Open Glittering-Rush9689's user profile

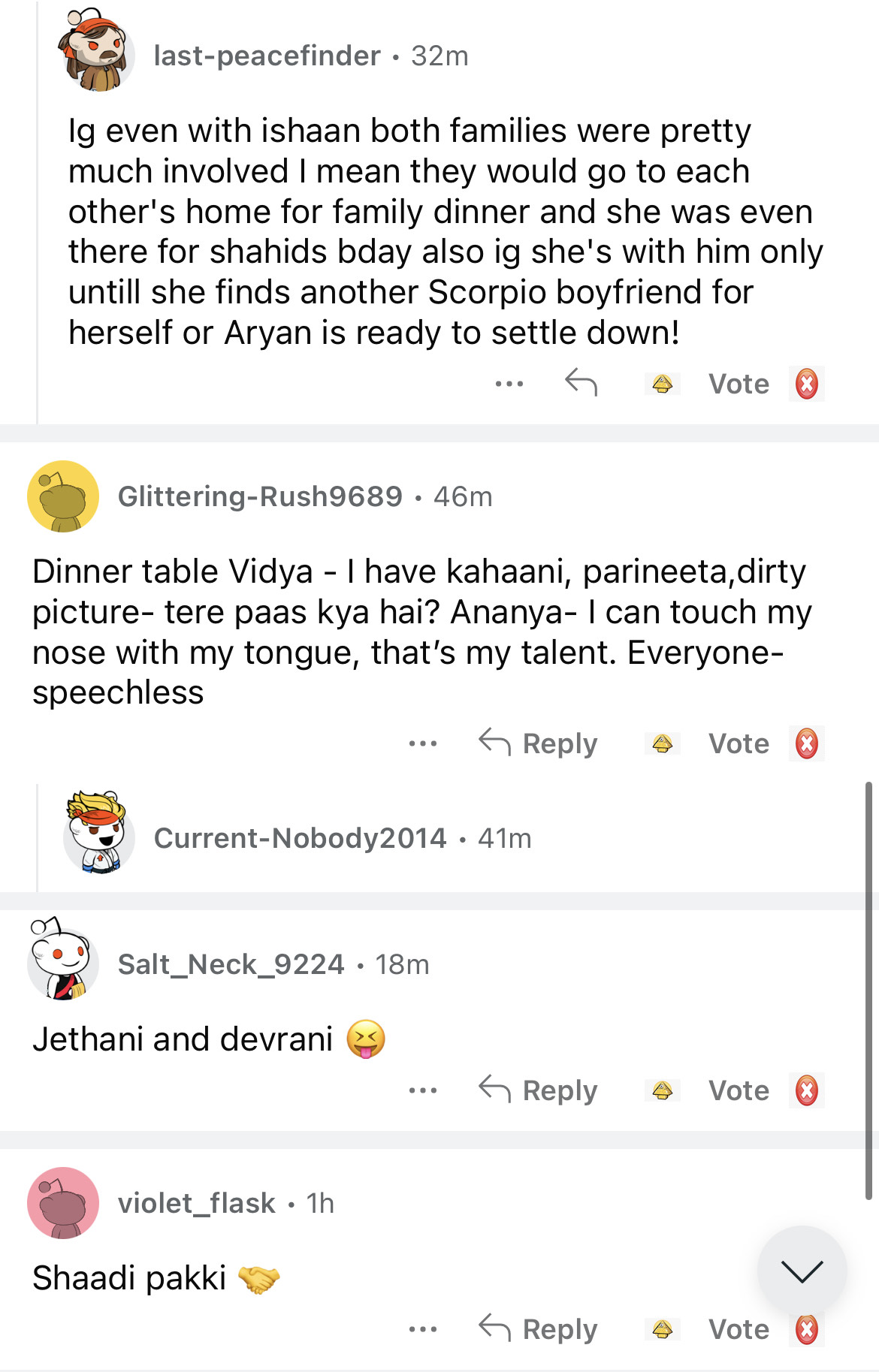260,496
